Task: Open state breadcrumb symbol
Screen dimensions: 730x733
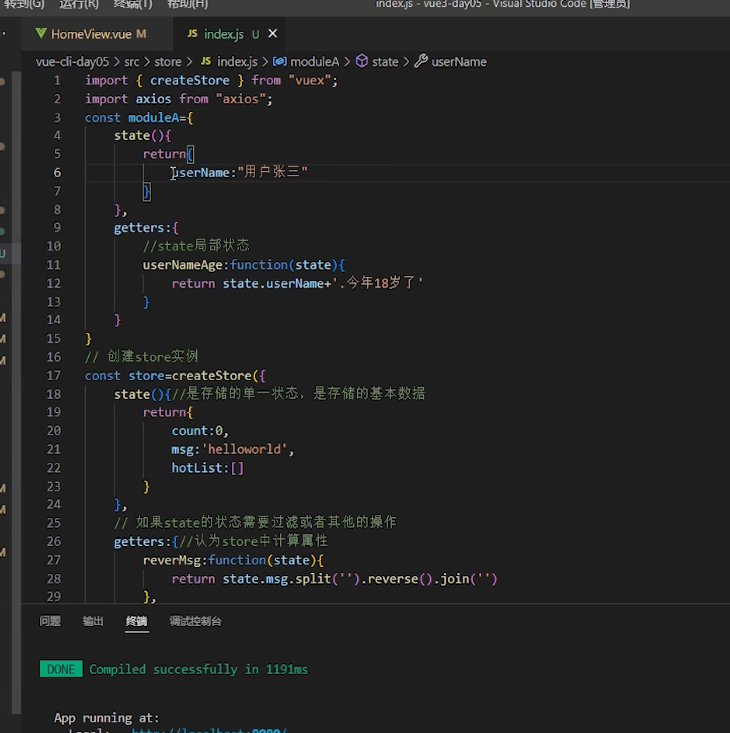Action: [x=385, y=62]
